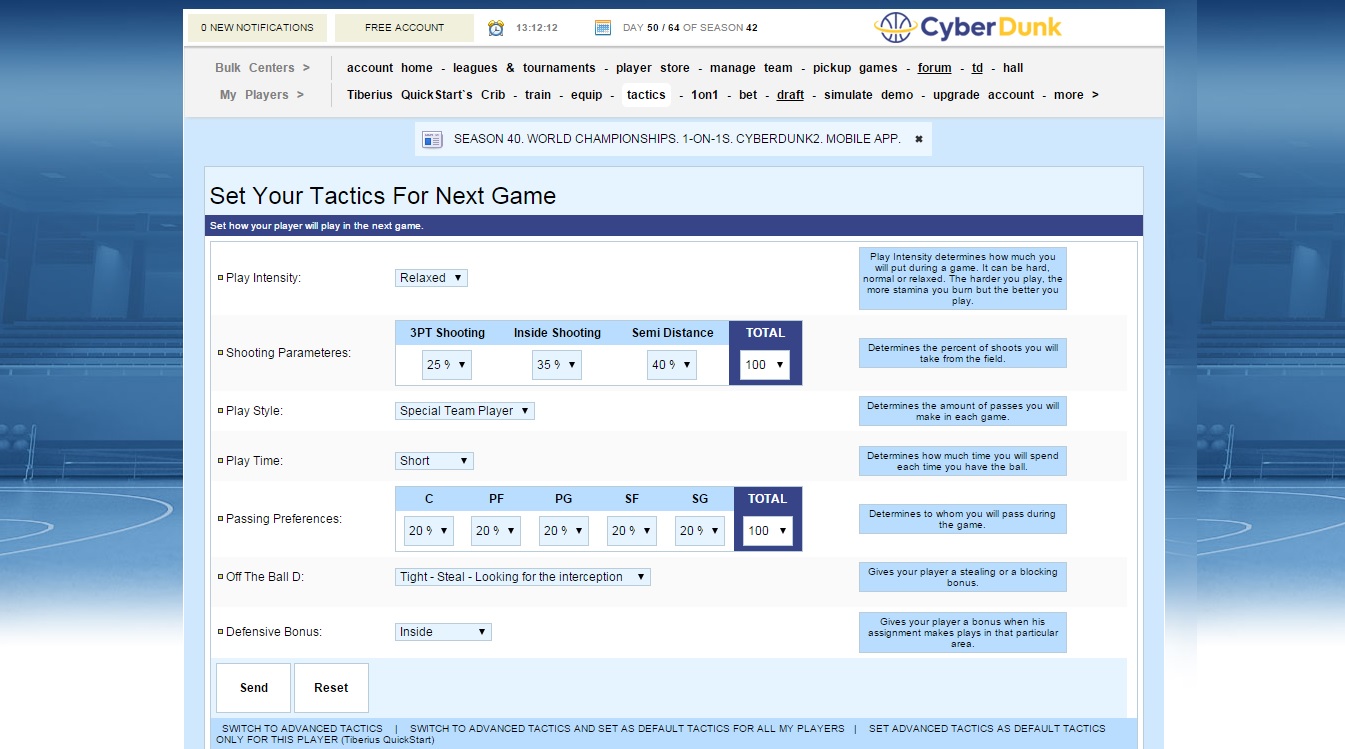Open upgrade account page

[x=984, y=95]
